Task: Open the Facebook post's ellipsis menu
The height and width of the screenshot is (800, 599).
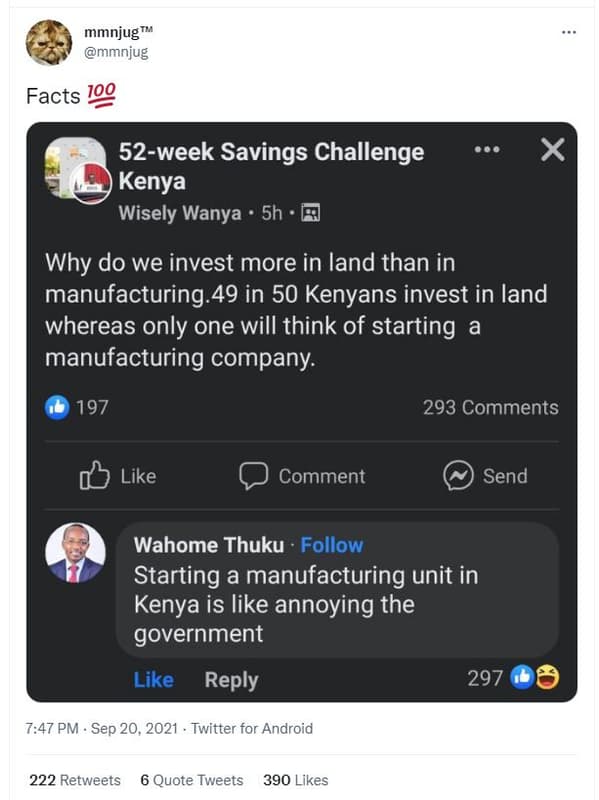Action: (488, 148)
